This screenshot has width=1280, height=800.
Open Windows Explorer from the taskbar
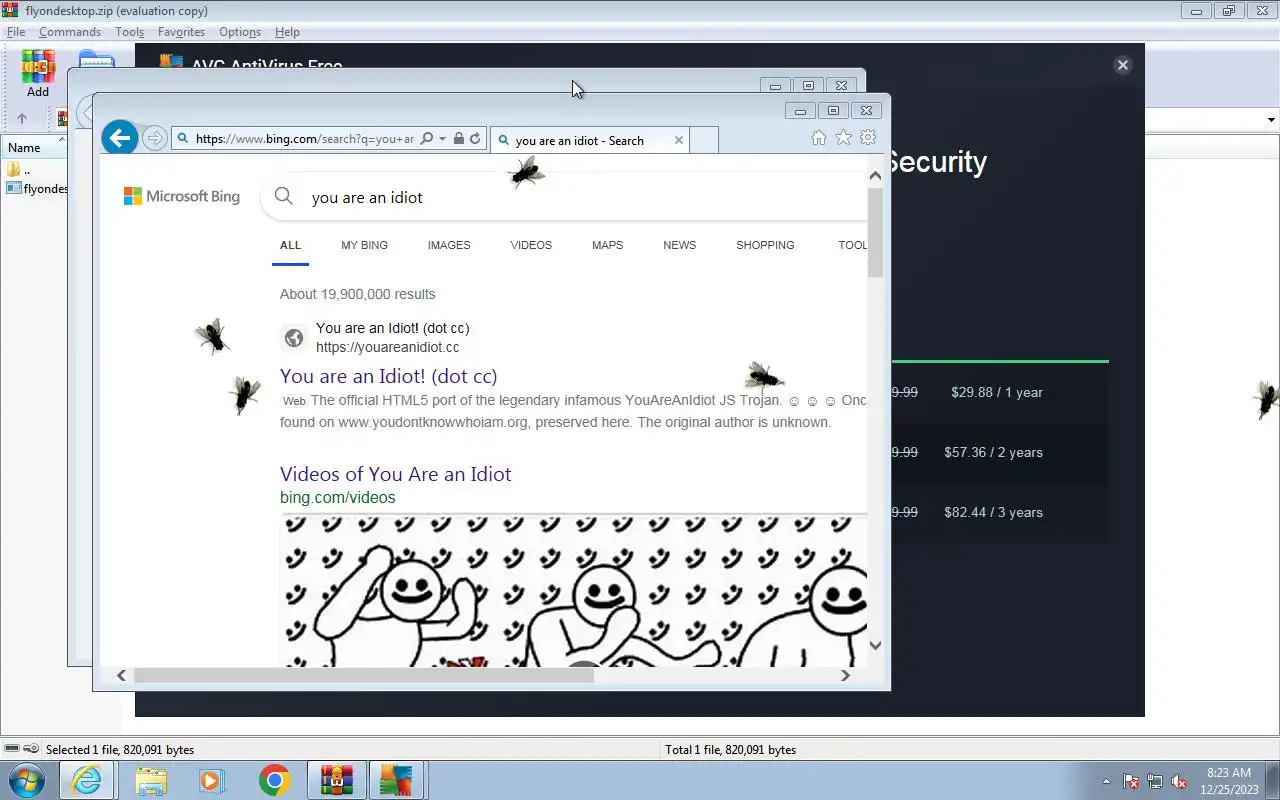click(150, 780)
